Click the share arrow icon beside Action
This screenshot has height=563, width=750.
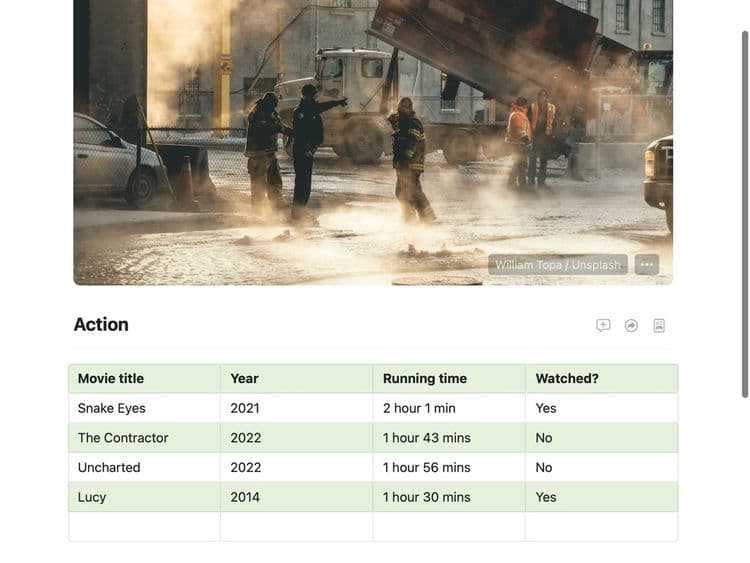[631, 325]
